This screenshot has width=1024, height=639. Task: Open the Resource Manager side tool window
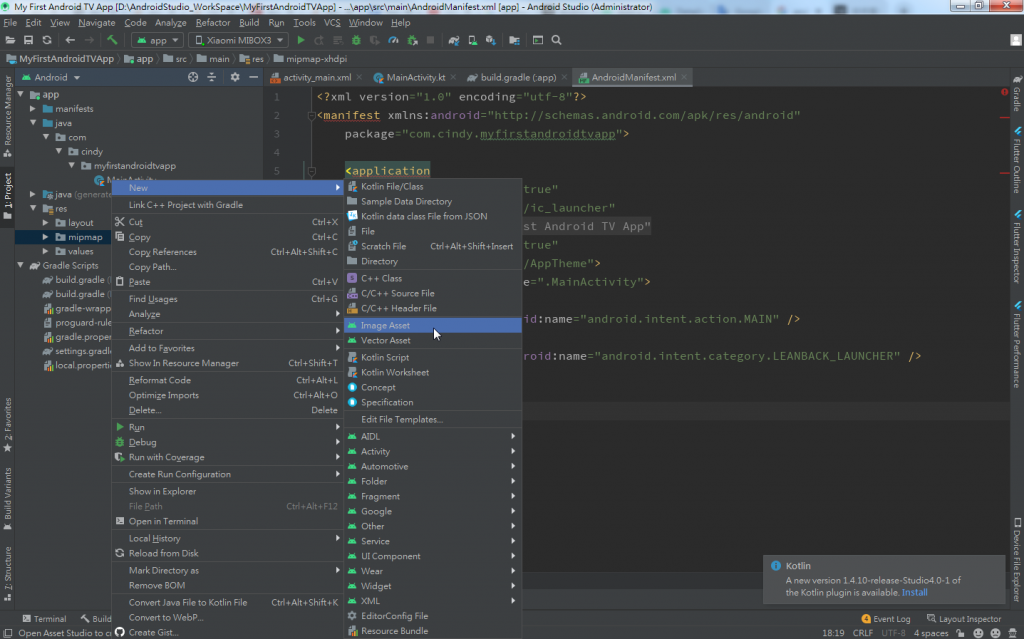tap(7, 116)
